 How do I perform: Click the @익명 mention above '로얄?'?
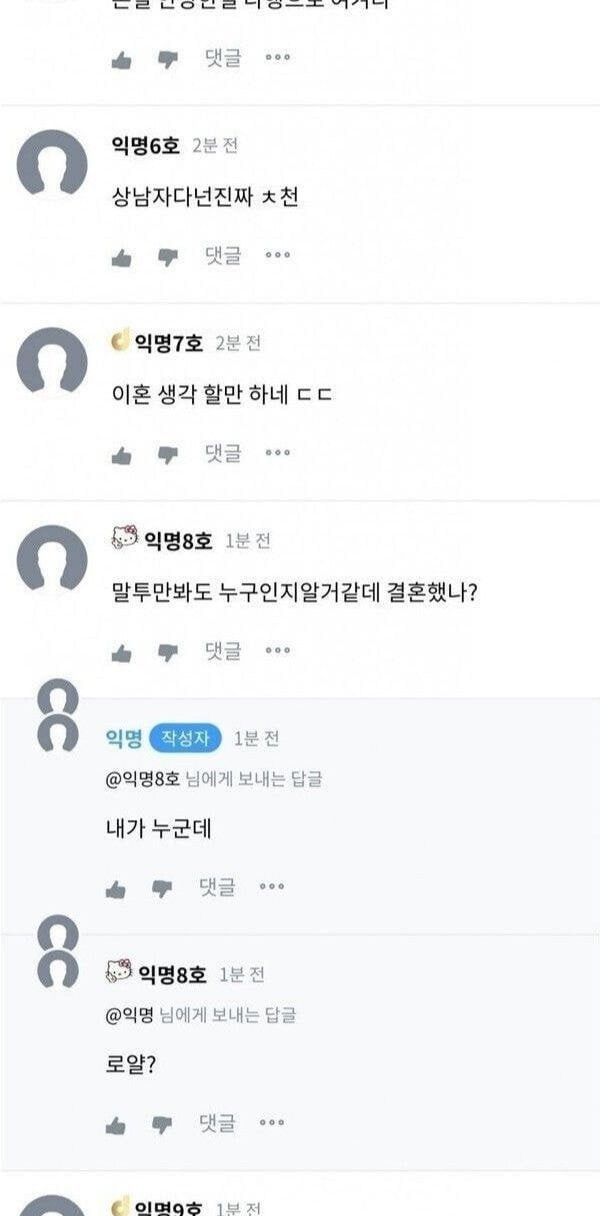pos(130,1015)
